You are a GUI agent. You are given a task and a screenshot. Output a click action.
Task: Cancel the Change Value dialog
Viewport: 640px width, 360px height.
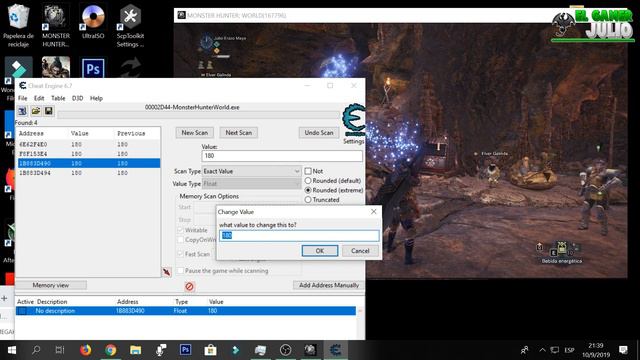[360, 251]
